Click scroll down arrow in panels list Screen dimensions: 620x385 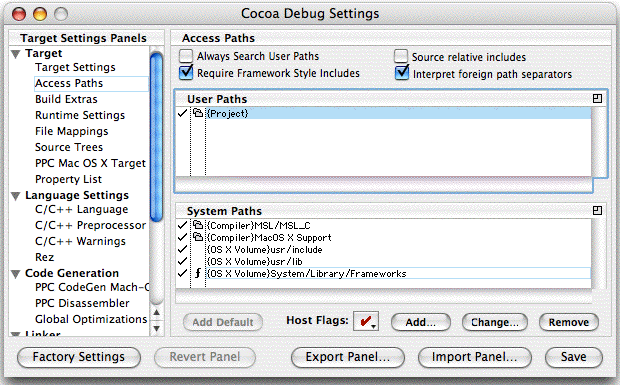click(157, 328)
